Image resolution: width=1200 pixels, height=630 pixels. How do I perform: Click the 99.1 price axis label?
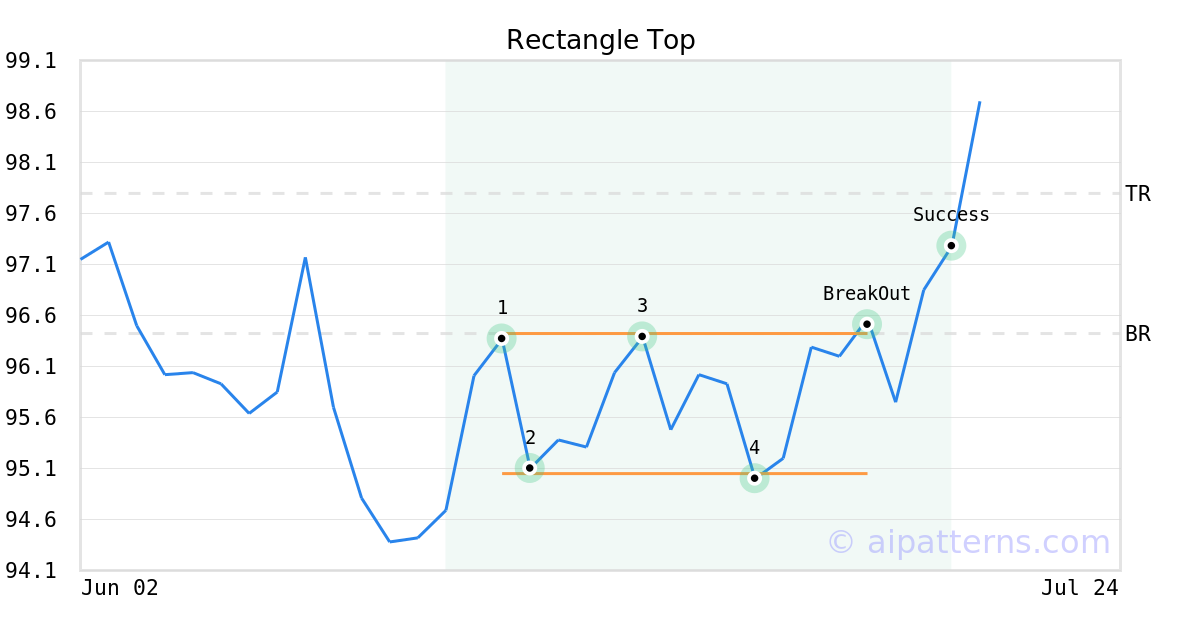tap(31, 61)
